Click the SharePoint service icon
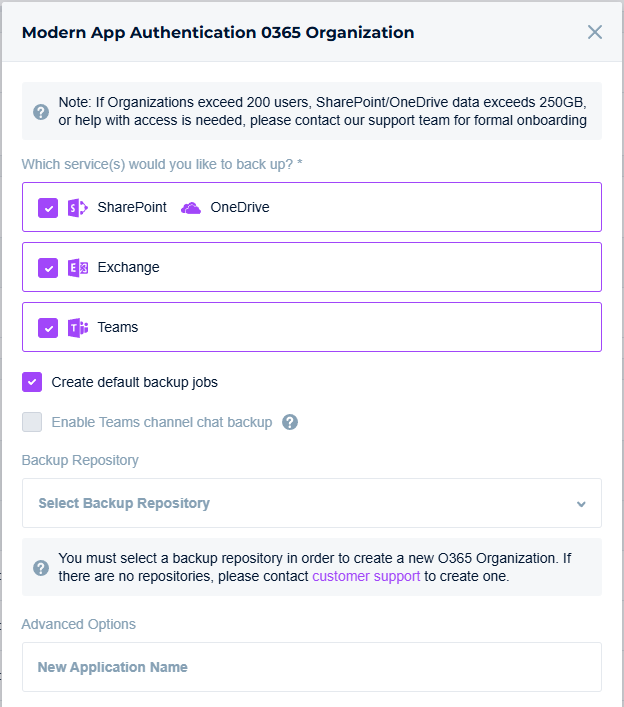624x707 pixels. click(x=77, y=208)
